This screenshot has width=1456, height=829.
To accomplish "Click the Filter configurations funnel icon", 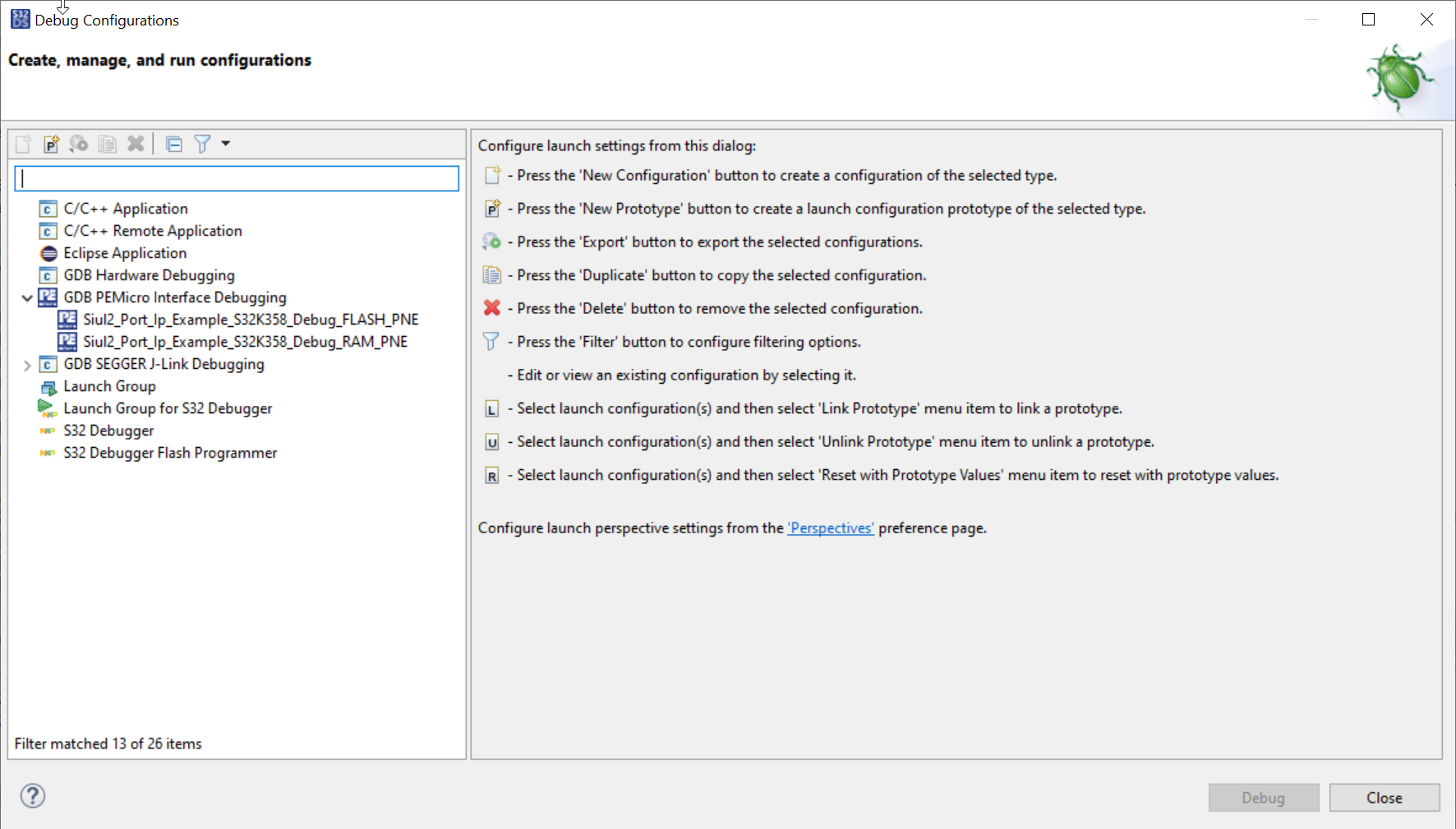I will point(202,145).
